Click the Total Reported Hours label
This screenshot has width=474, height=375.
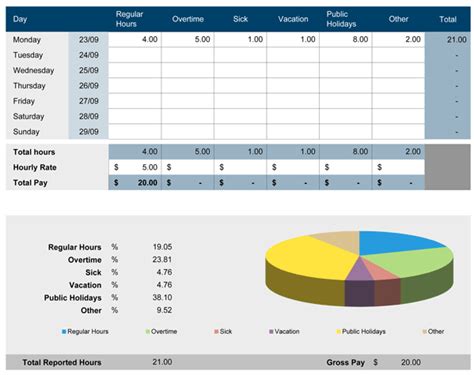coord(62,362)
